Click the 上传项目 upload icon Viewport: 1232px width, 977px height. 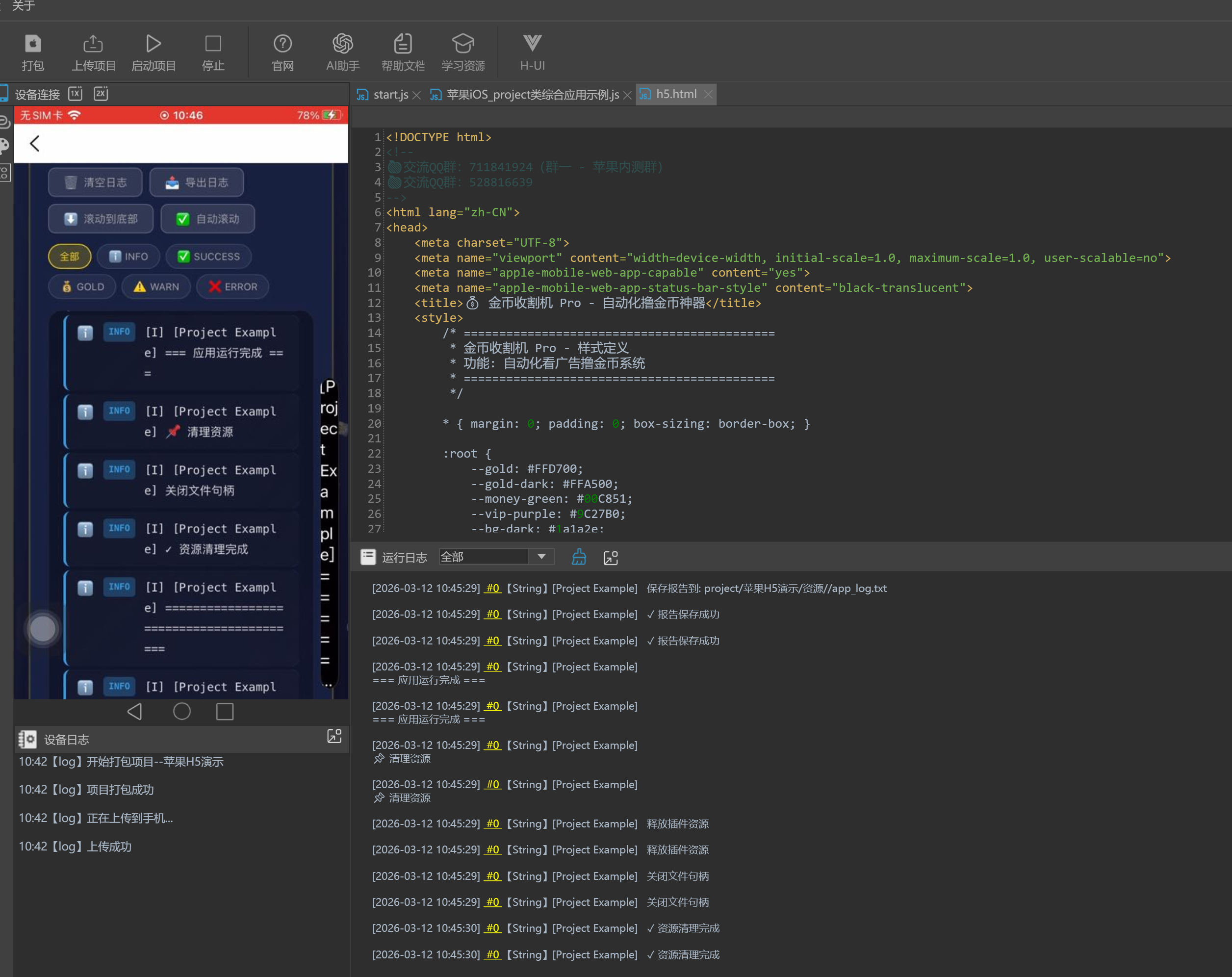tap(93, 44)
